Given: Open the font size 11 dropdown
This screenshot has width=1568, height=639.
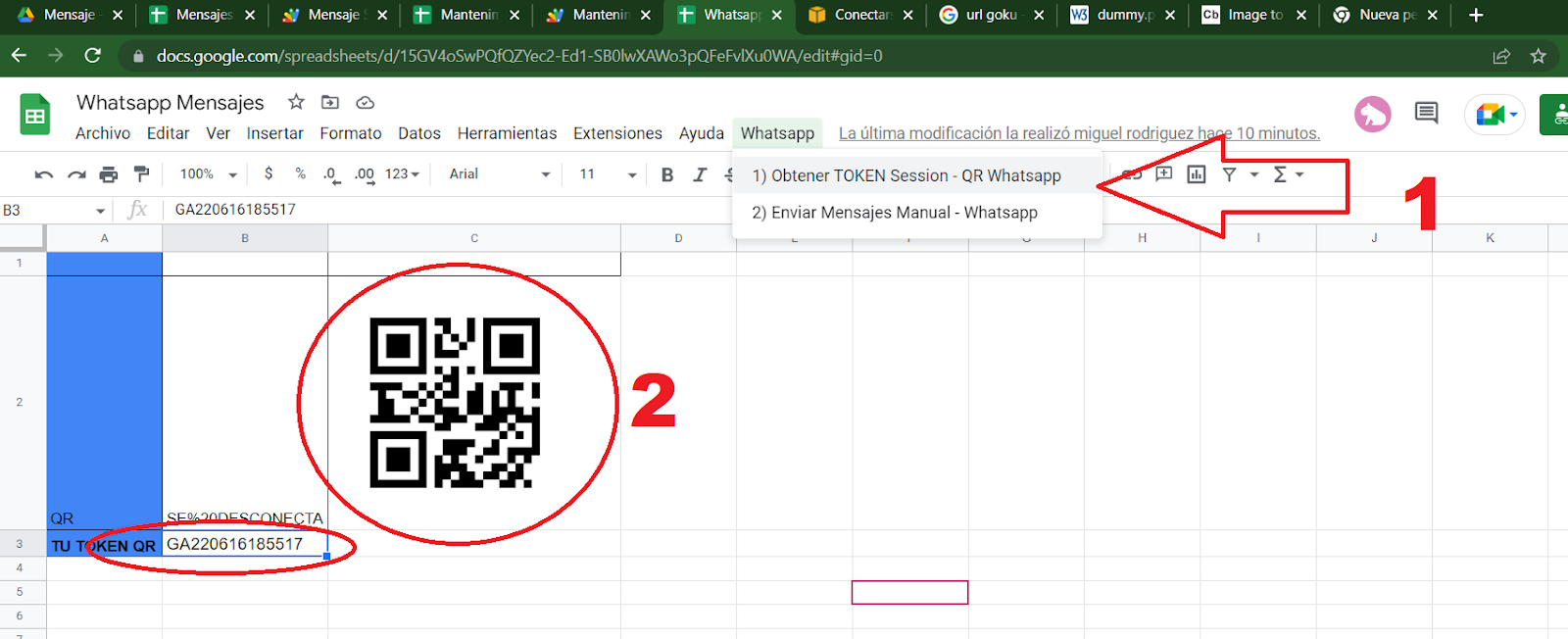Looking at the screenshot, I should pos(608,174).
